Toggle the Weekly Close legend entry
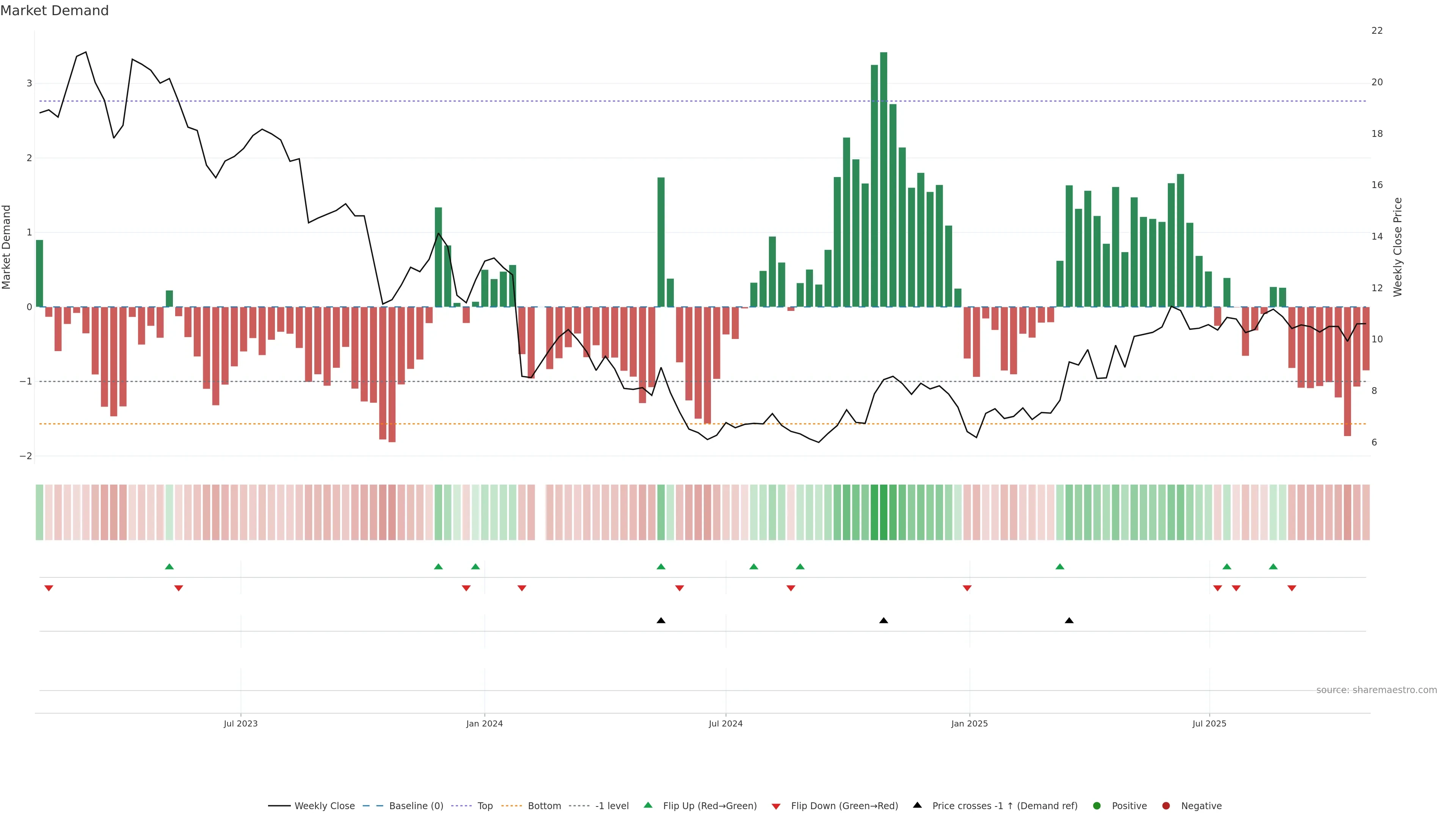 pyautogui.click(x=325, y=805)
